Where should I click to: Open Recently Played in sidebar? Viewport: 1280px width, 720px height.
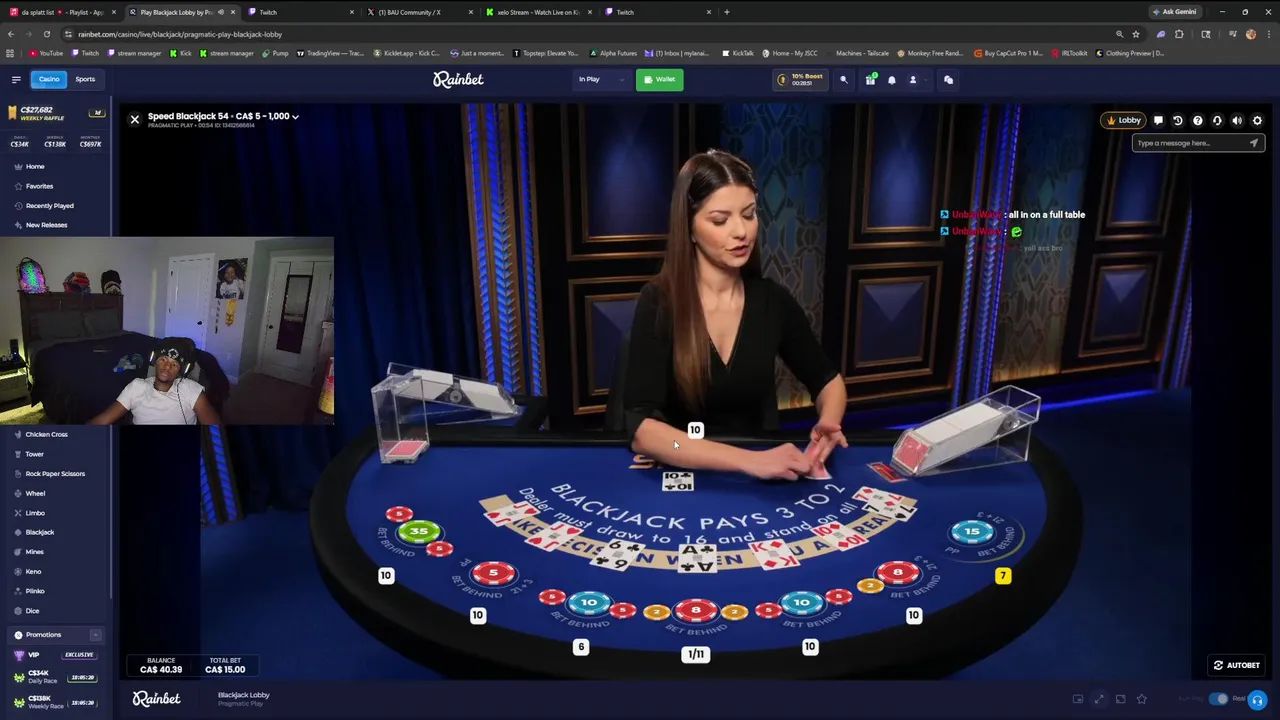49,206
